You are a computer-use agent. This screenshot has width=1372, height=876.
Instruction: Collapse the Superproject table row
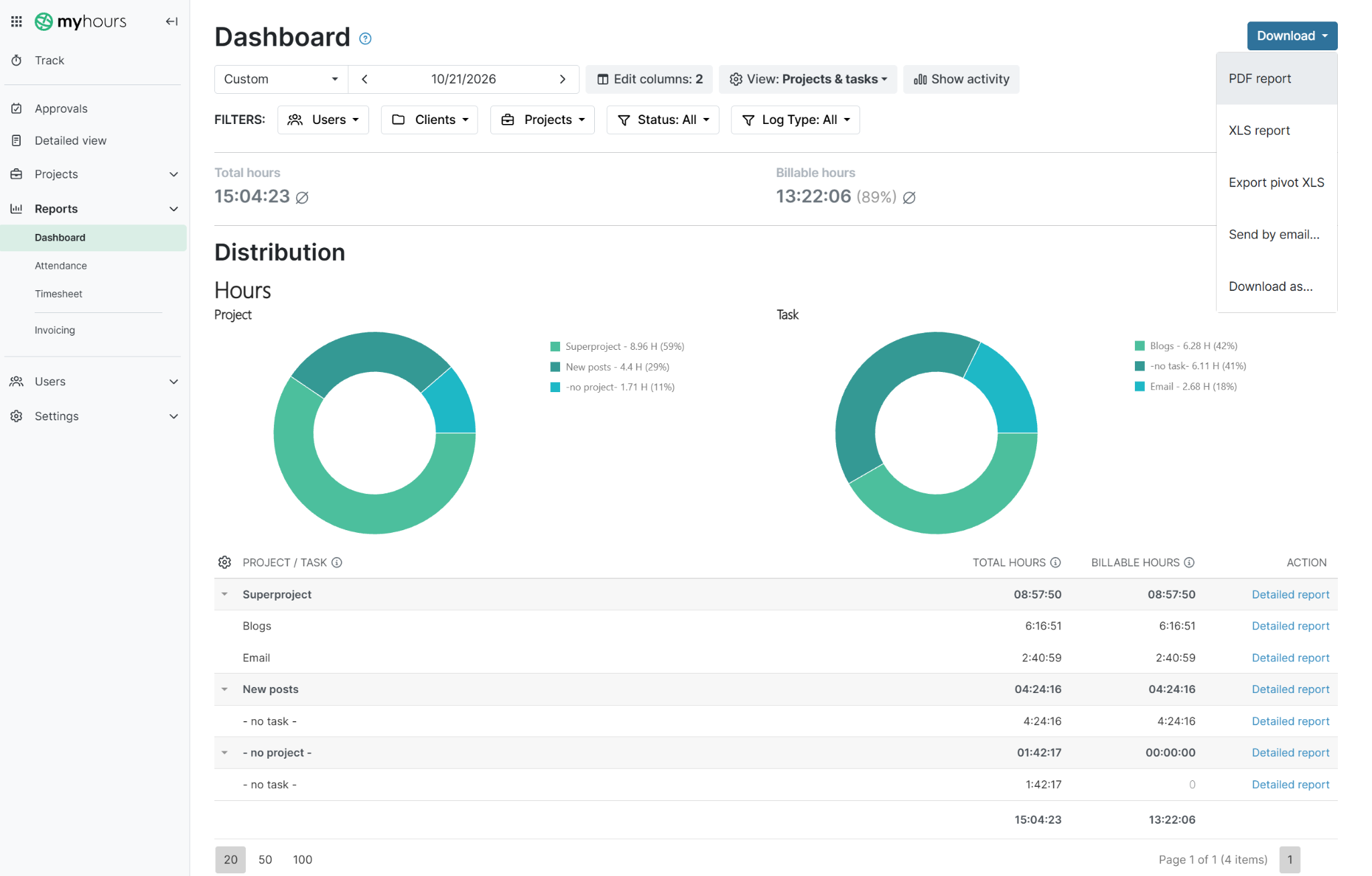(224, 595)
